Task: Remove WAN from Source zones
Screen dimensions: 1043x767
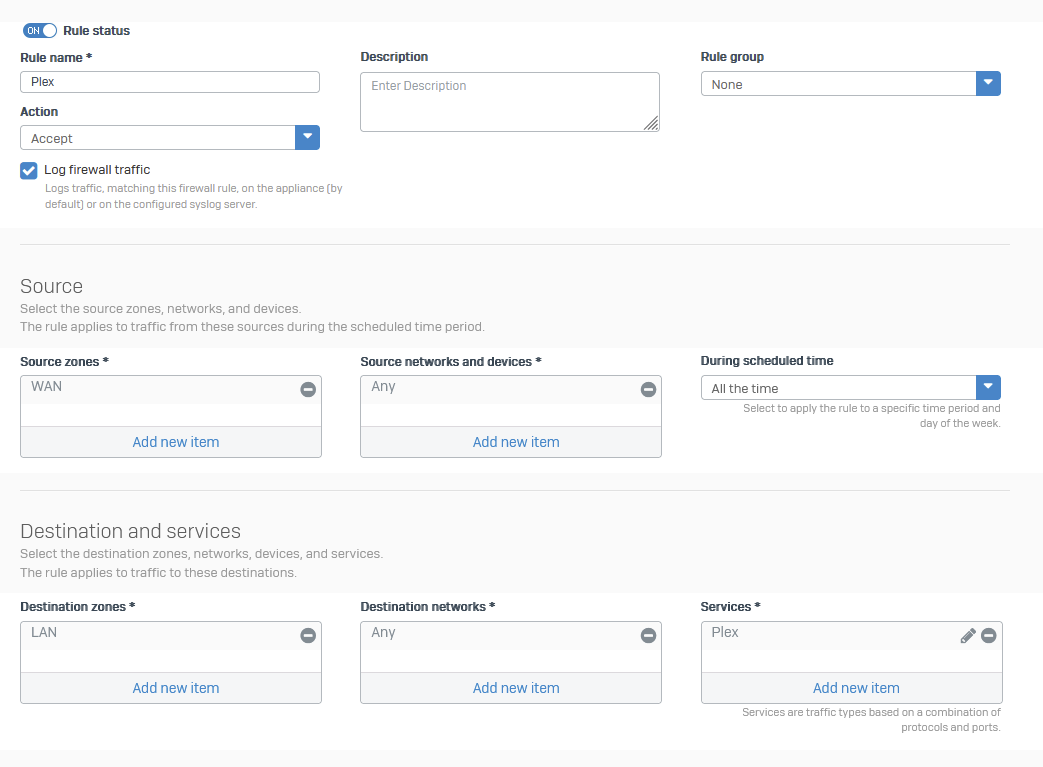Action: [x=308, y=389]
